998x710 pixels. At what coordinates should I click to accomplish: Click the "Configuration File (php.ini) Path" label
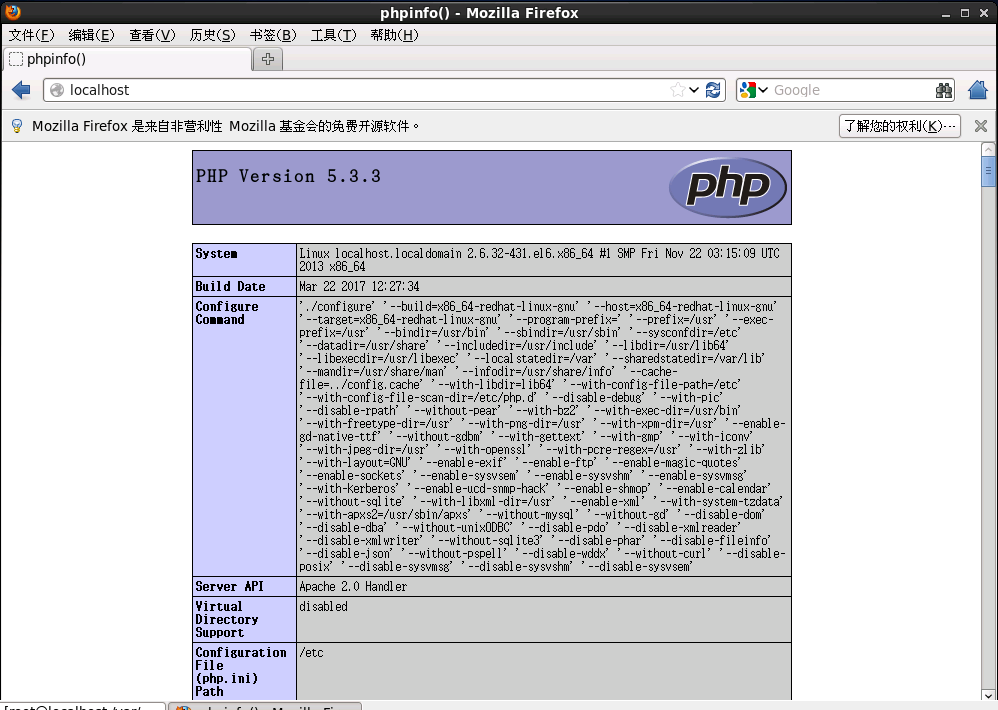click(x=241, y=672)
